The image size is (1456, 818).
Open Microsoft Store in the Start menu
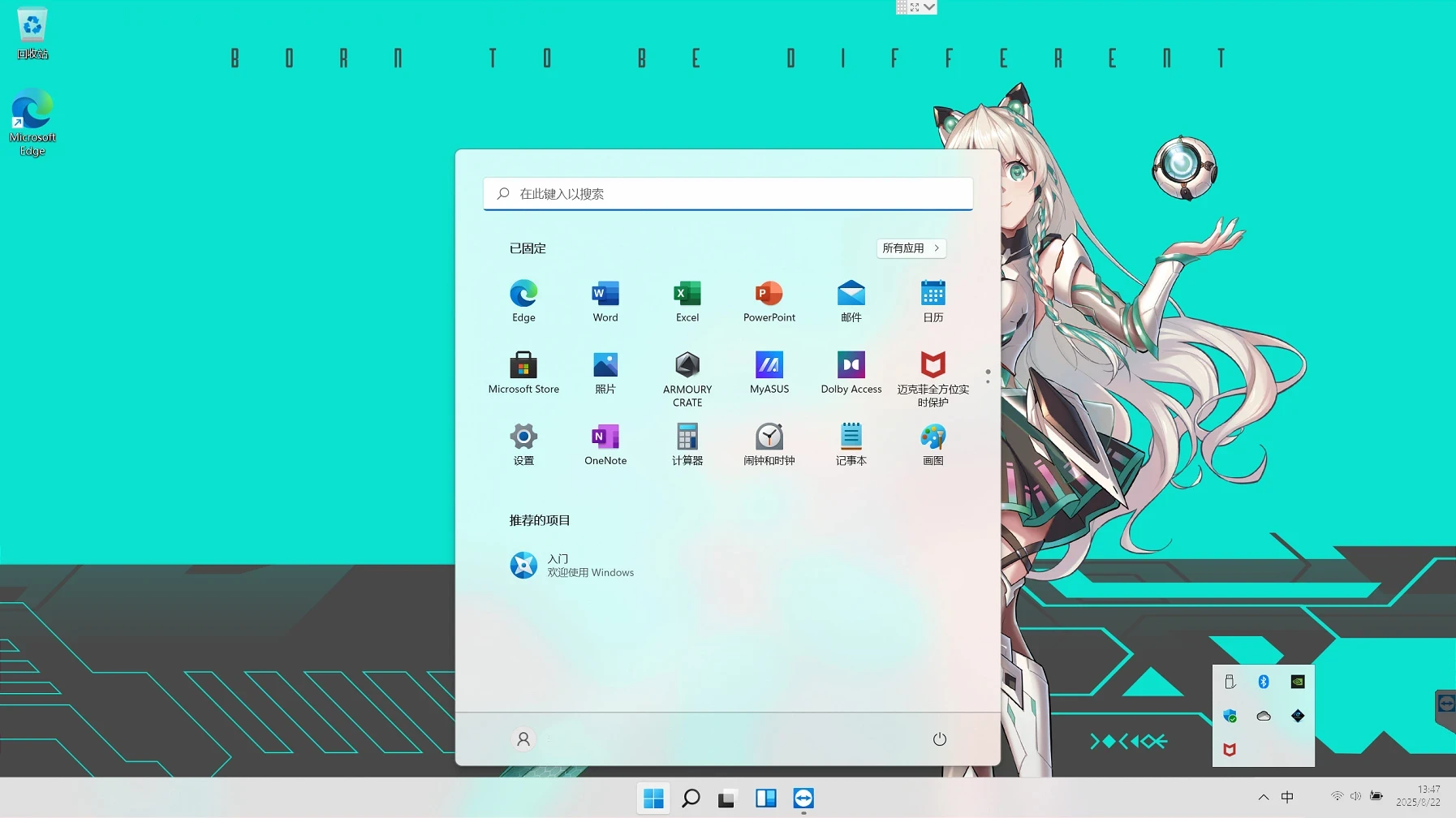pyautogui.click(x=523, y=372)
